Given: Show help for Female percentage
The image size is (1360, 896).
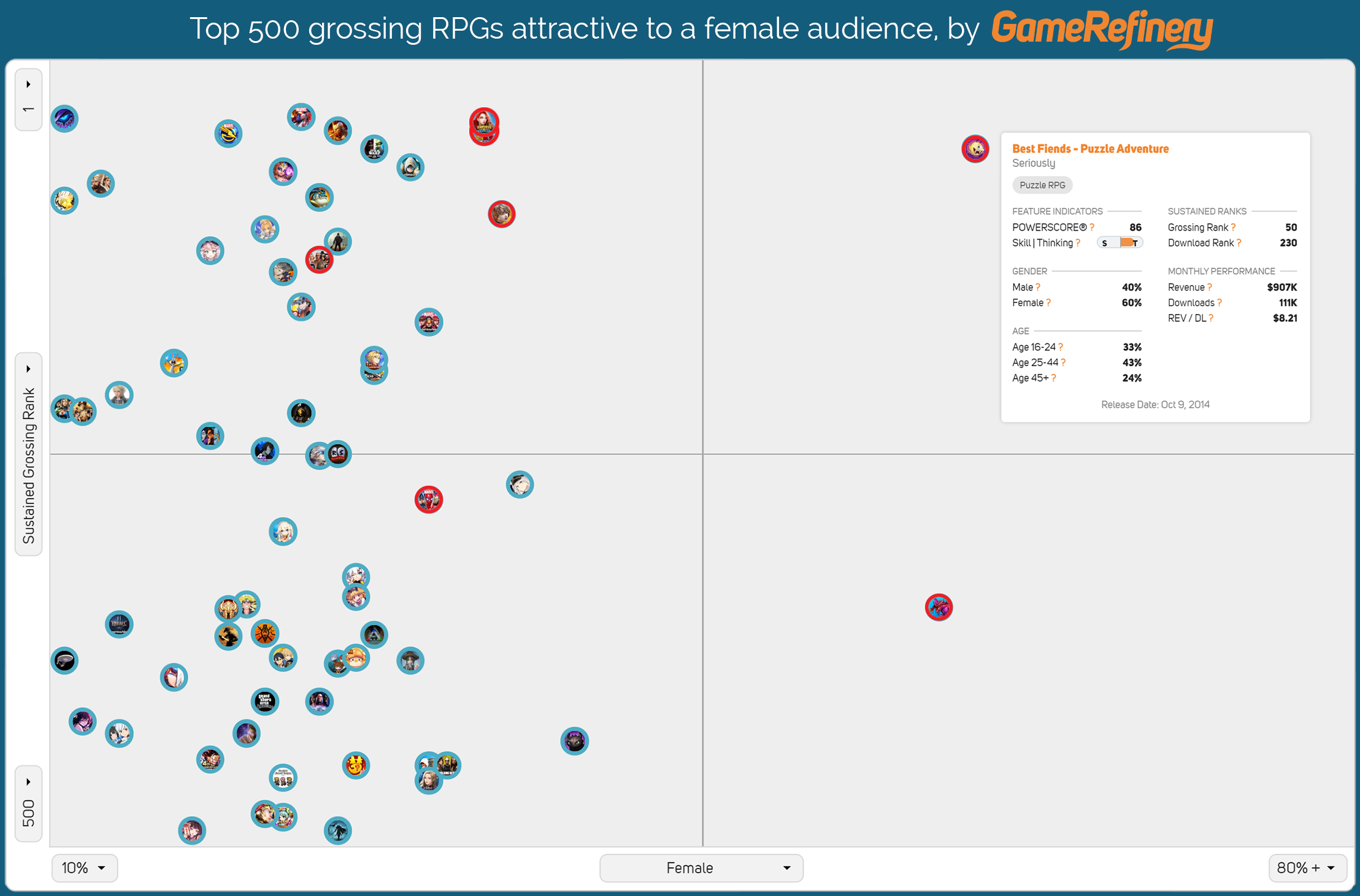Looking at the screenshot, I should tap(1048, 302).
